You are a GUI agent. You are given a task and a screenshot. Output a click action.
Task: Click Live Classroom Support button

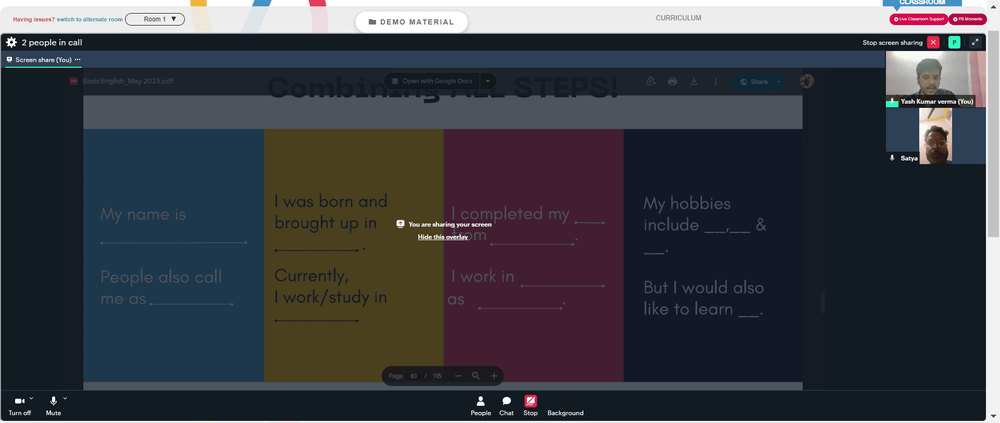918,19
